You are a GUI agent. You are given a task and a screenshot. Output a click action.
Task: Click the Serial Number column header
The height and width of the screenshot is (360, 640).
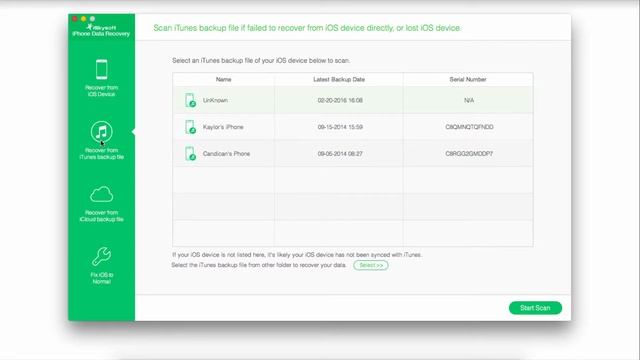pos(468,80)
